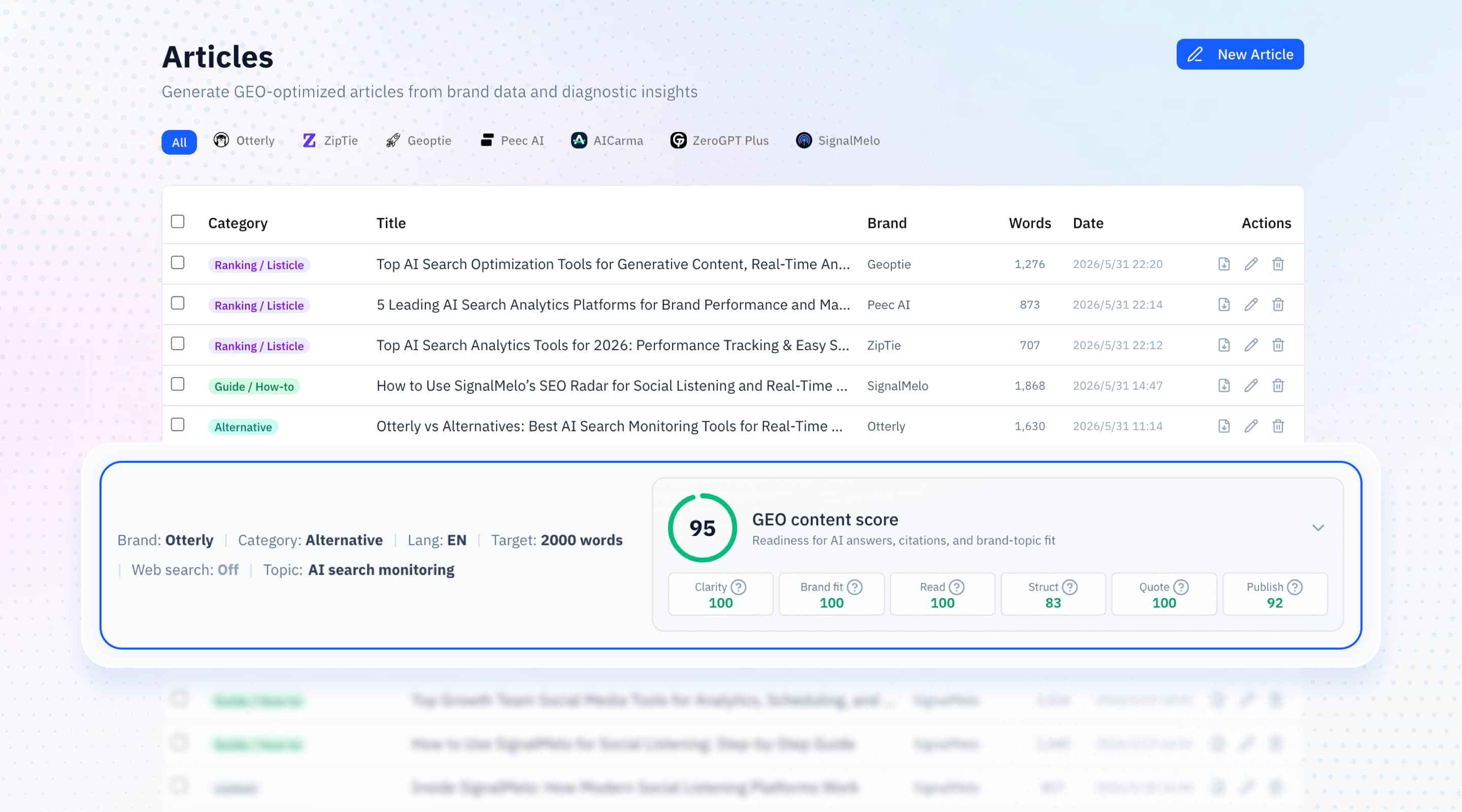Viewport: 1462px width, 812px height.
Task: Click the New Article button
Action: (x=1240, y=54)
